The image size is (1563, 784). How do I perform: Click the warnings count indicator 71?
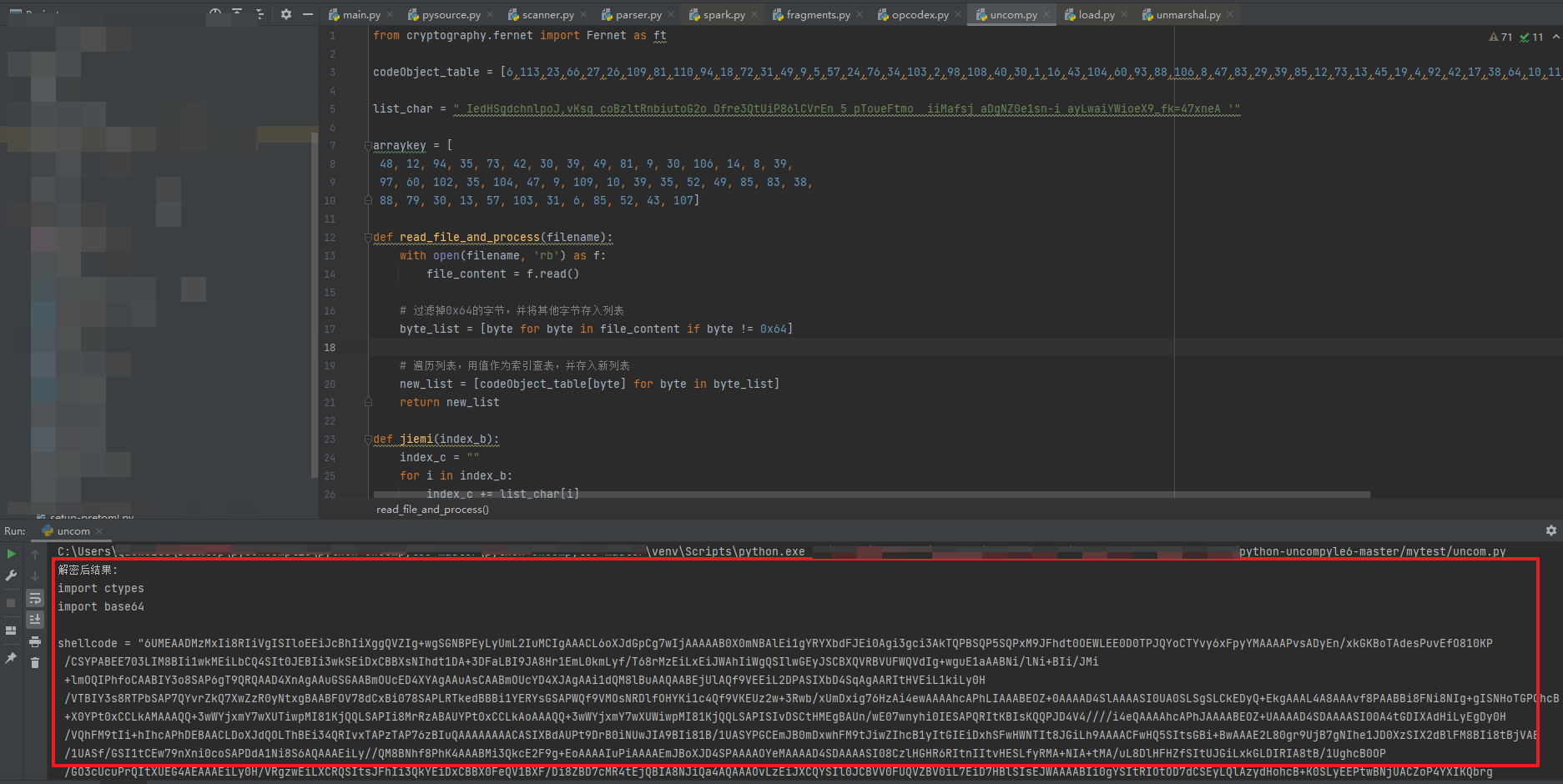click(x=1500, y=37)
